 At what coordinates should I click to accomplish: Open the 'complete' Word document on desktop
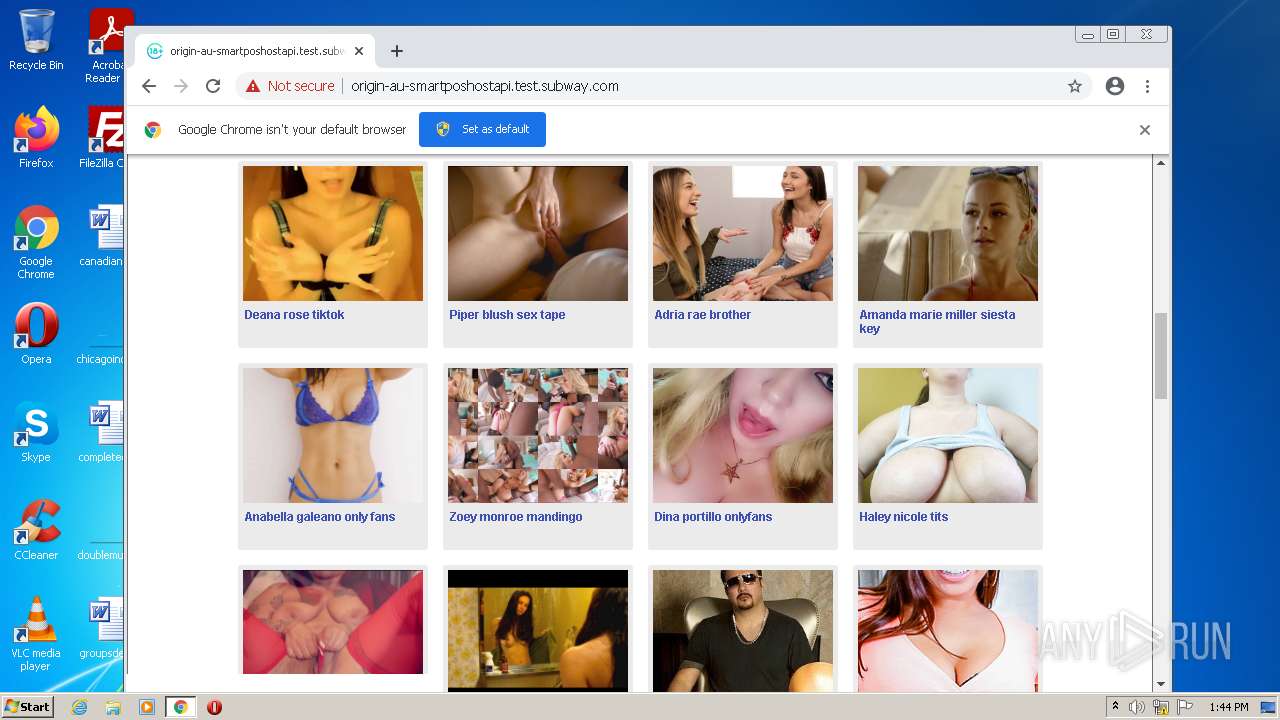tap(104, 432)
